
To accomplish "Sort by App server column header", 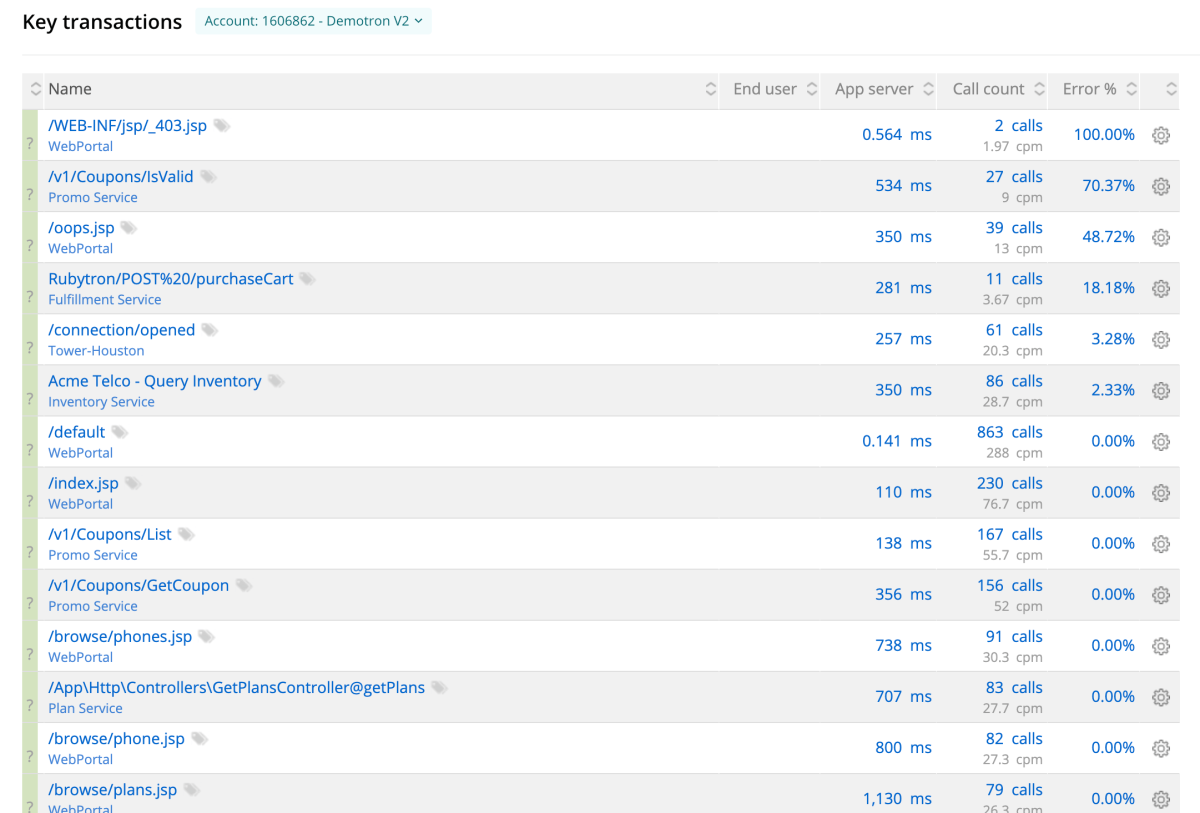I will tap(874, 89).
